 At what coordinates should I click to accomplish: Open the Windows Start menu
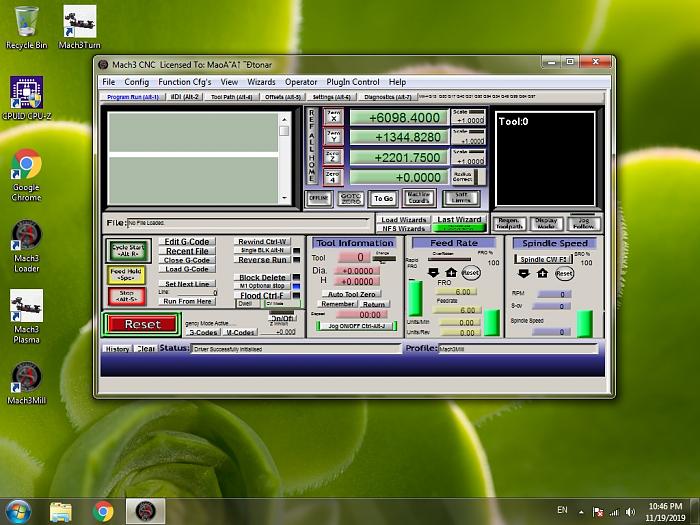[x=18, y=512]
